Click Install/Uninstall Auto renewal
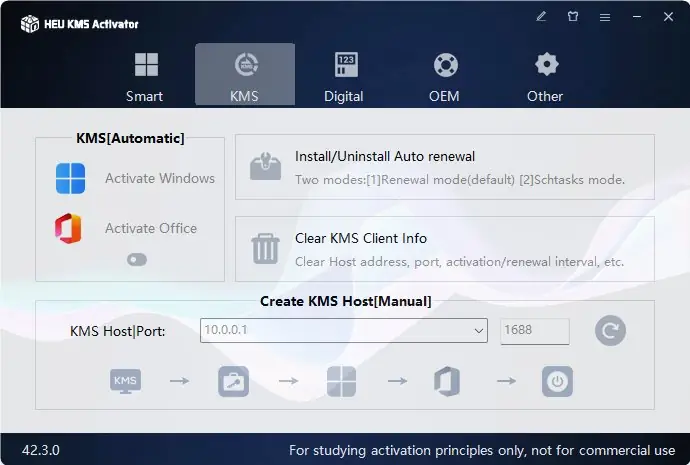This screenshot has height=465, width=690. pos(385,156)
